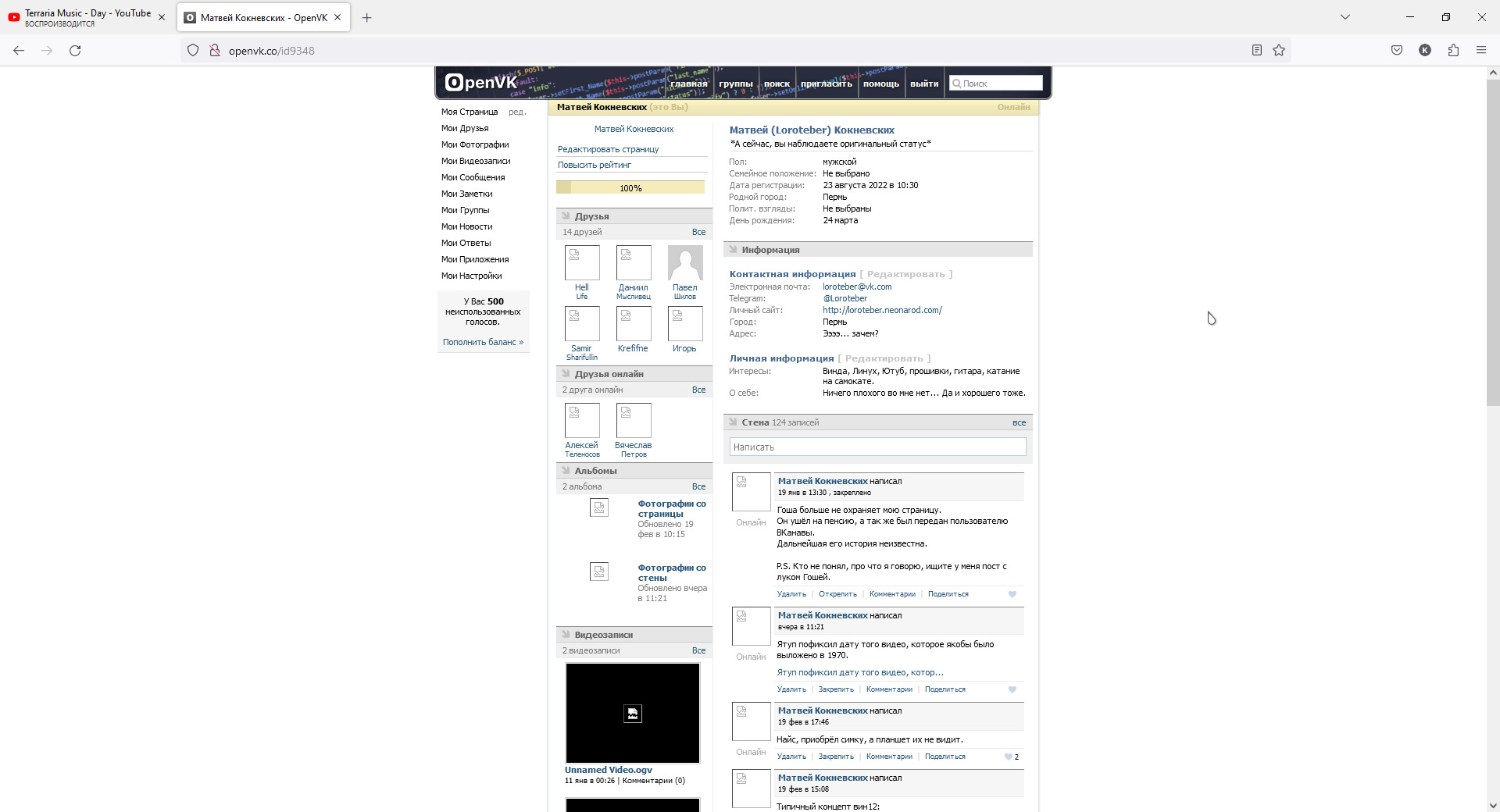Click Открепить on the pinned post
The width and height of the screenshot is (1500, 812).
point(837,594)
